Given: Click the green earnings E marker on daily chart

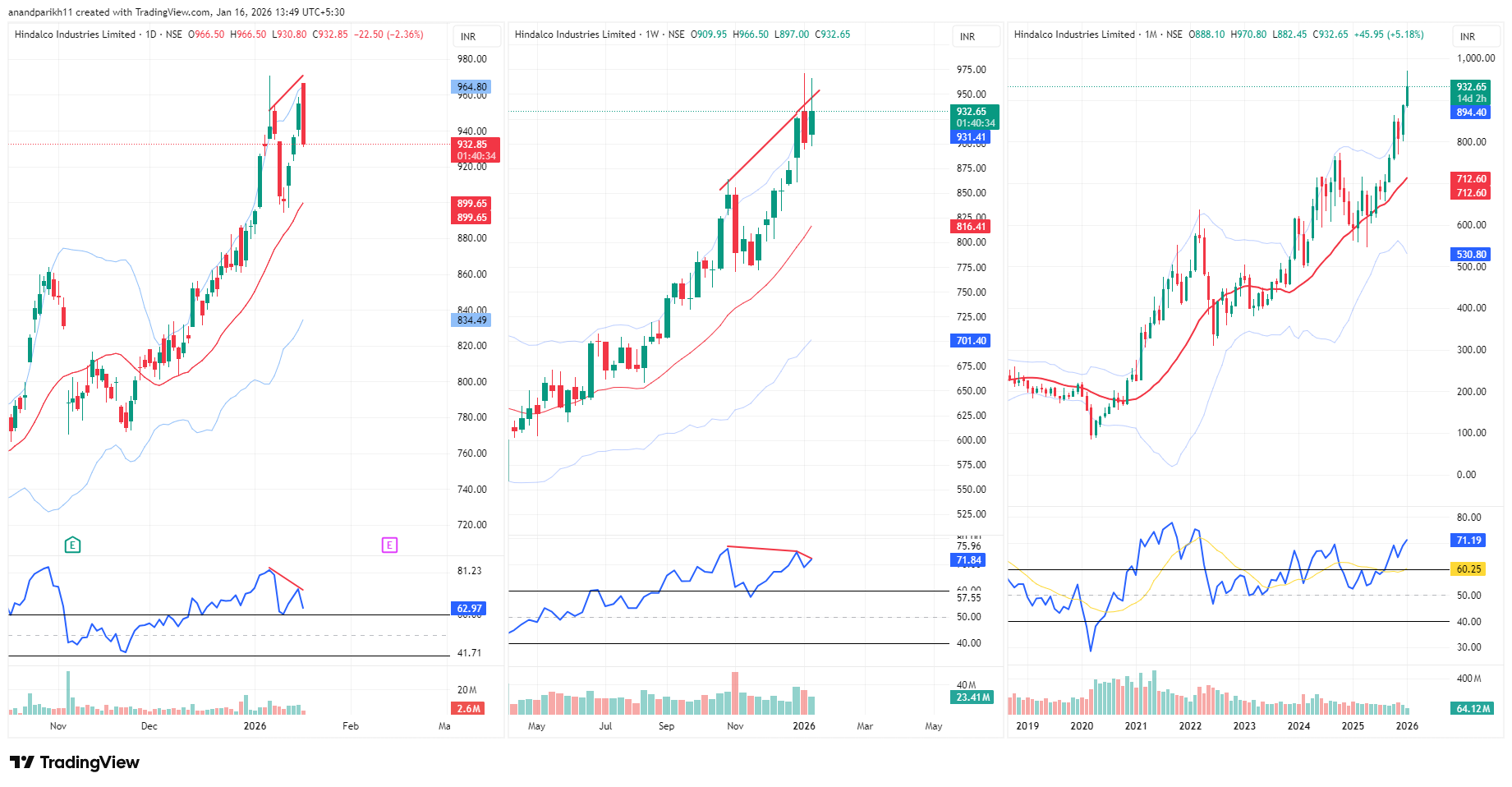Looking at the screenshot, I should pyautogui.click(x=72, y=545).
